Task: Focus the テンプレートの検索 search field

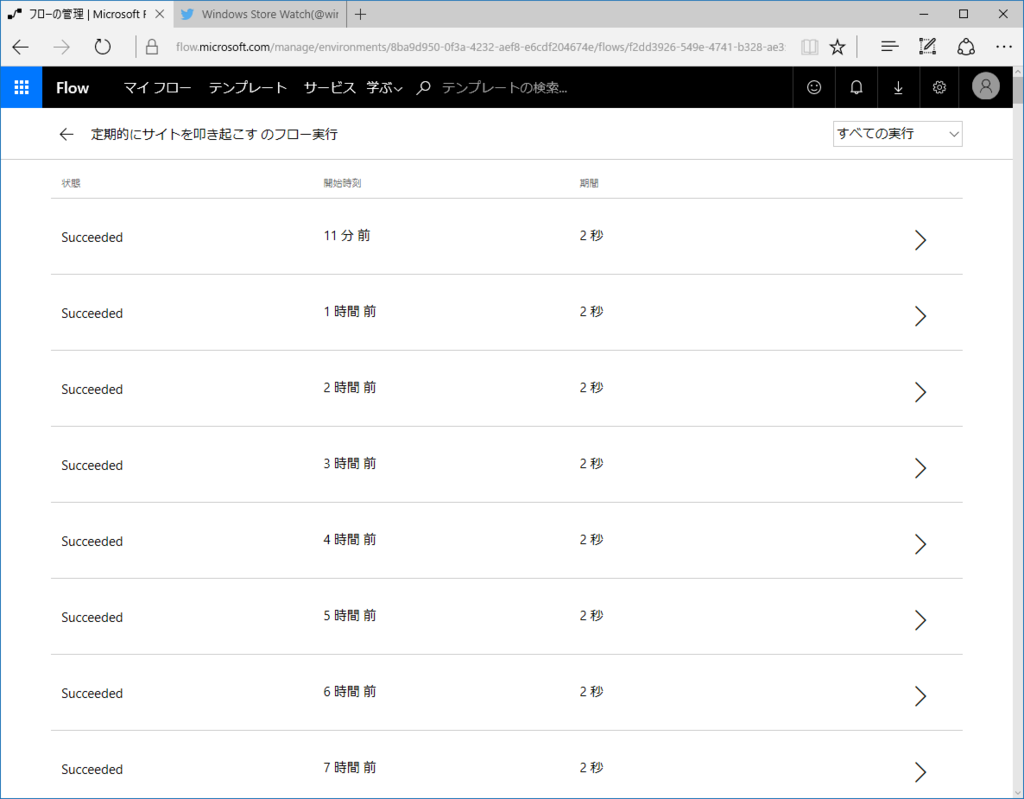Action: 505,88
